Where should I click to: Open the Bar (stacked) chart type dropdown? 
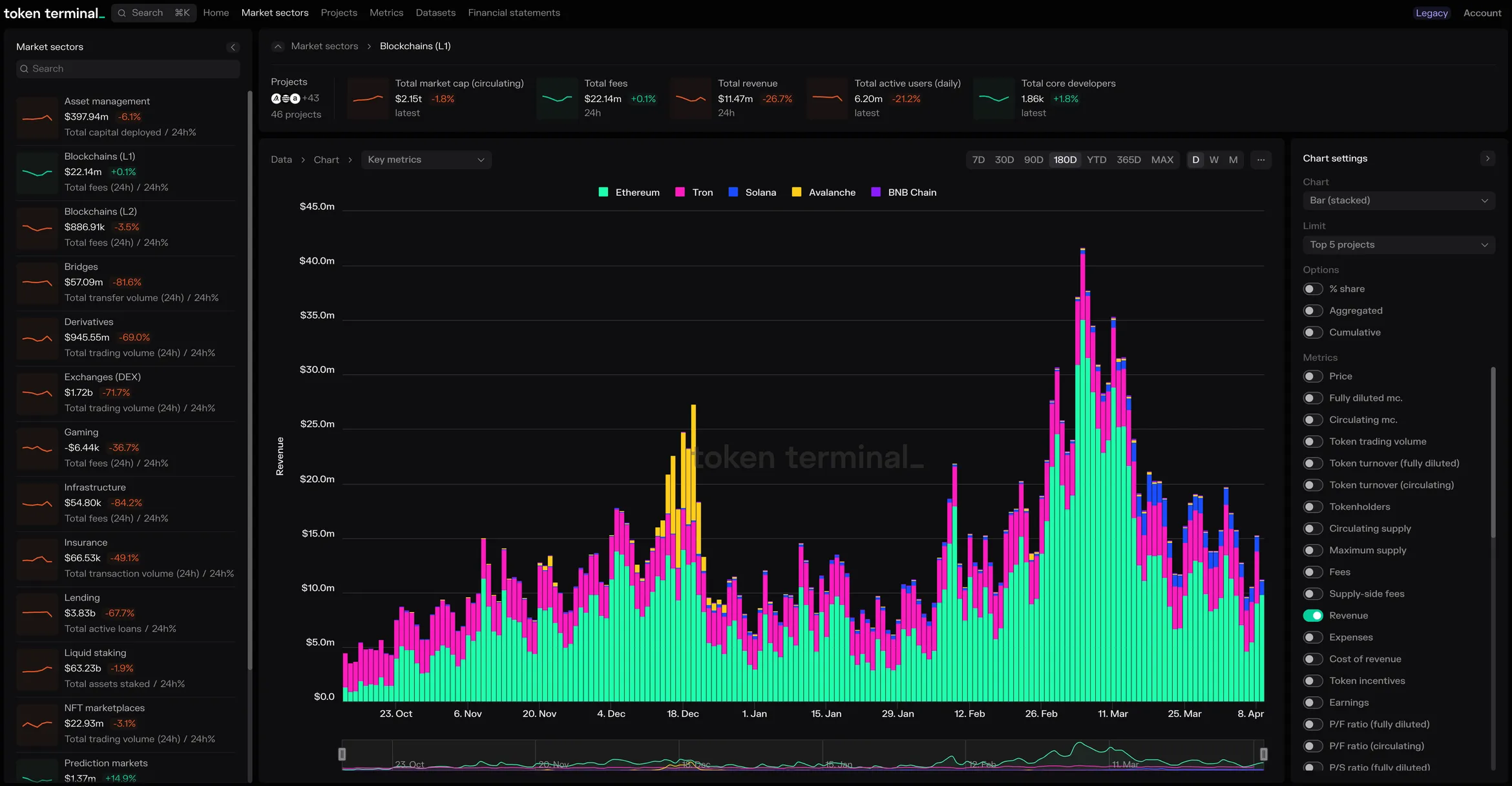[x=1398, y=200]
